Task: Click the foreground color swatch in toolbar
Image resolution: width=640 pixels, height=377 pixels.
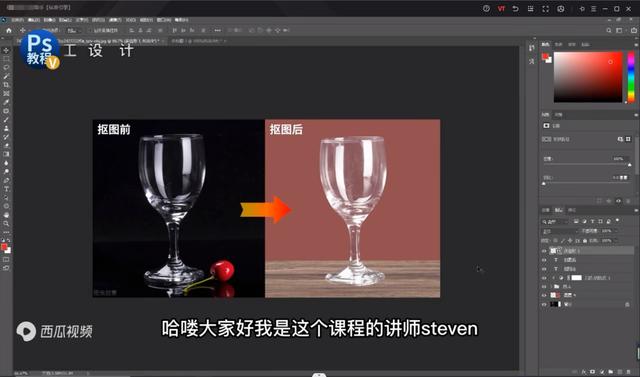Action: click(x=4, y=246)
